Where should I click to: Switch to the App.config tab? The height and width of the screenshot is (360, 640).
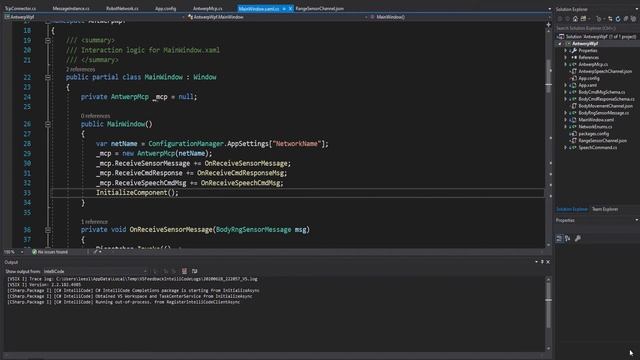[166, 9]
